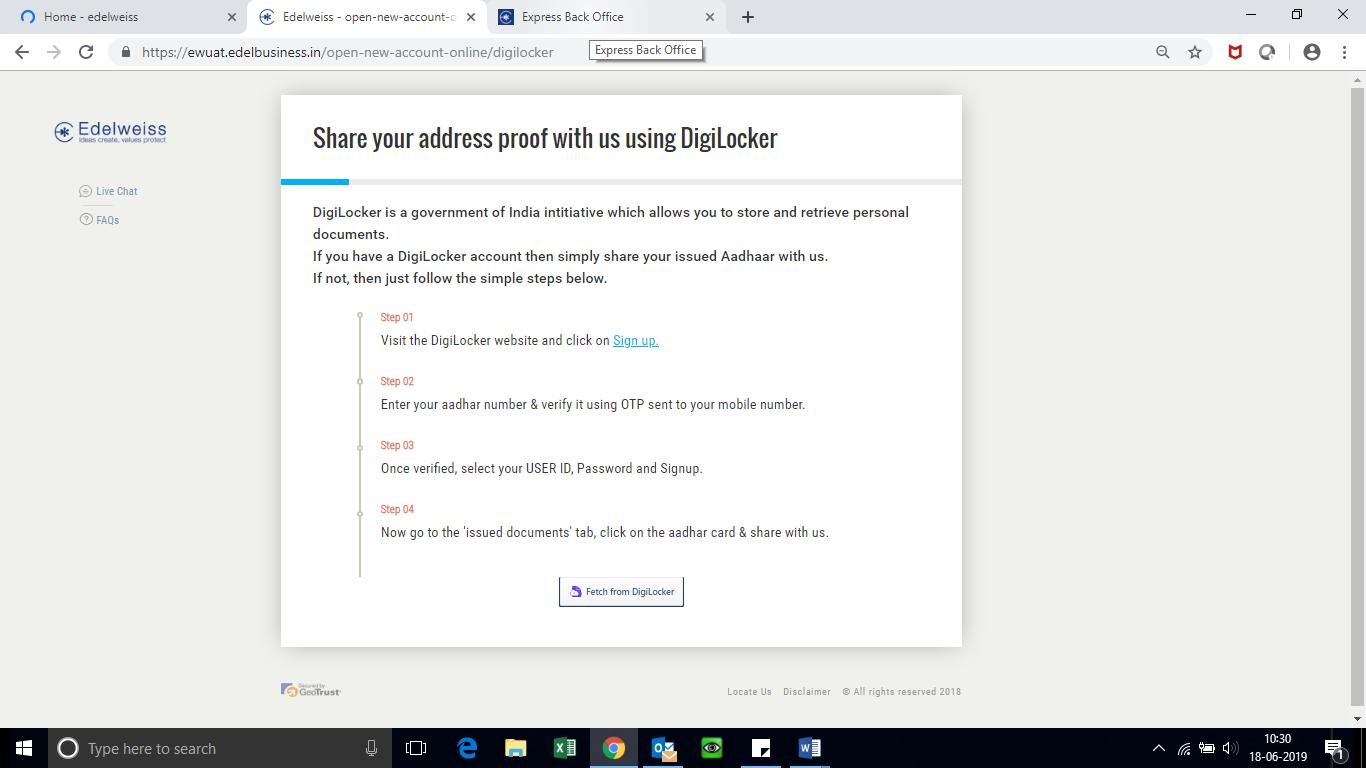
Task: Launch Microsoft Edge from taskbar
Action: click(x=467, y=748)
